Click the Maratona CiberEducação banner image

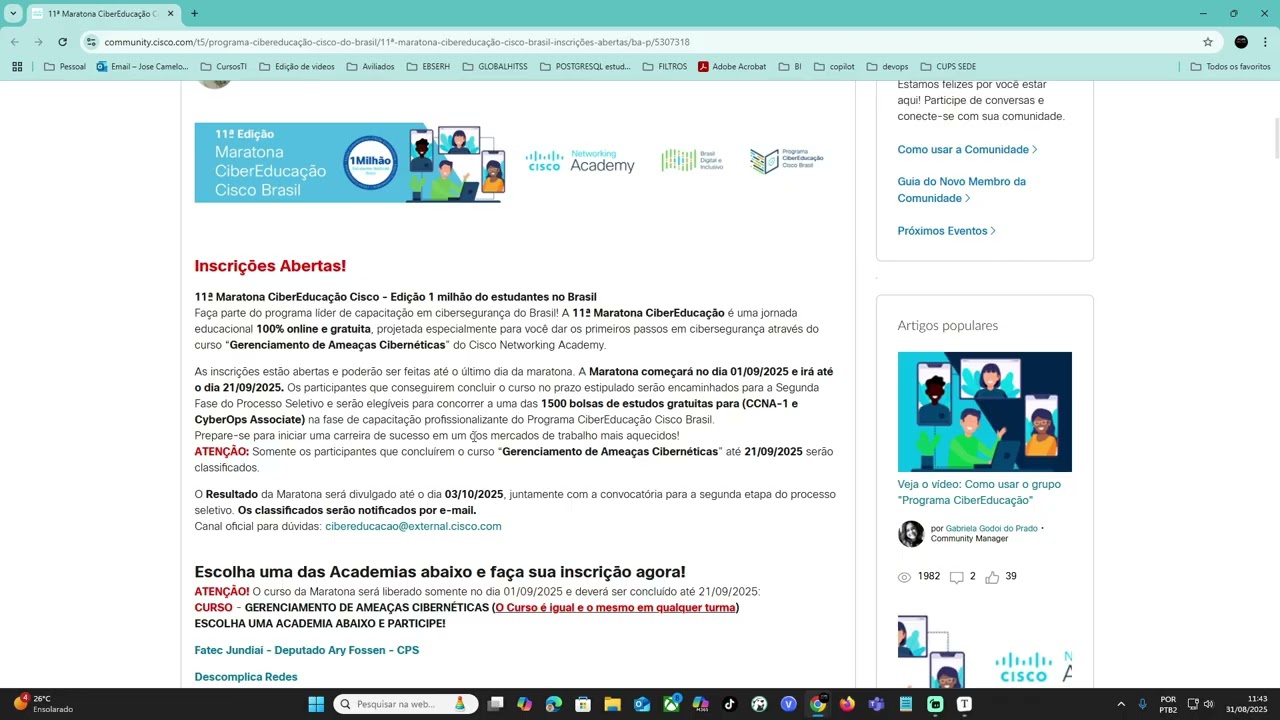350,163
